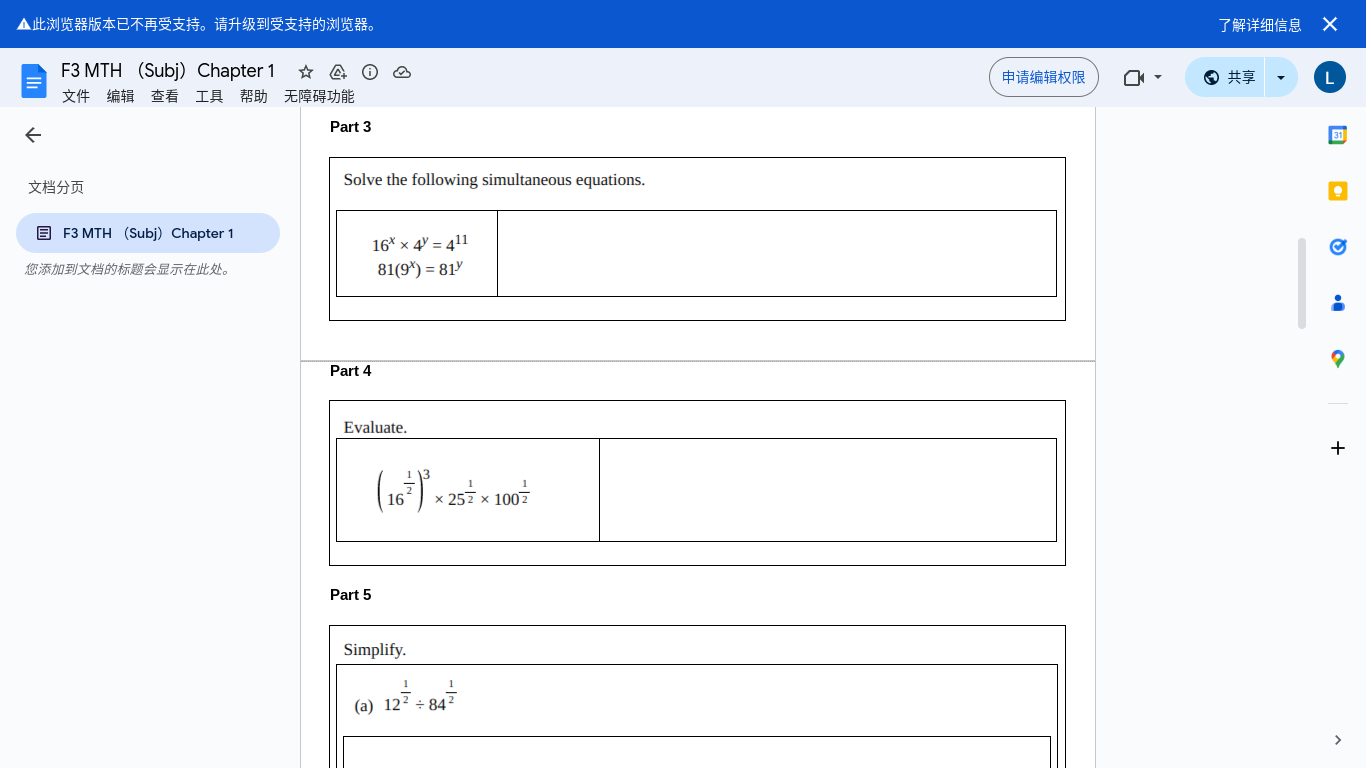1366x768 pixels.
Task: Expand the share options dropdown arrow
Action: point(1281,77)
